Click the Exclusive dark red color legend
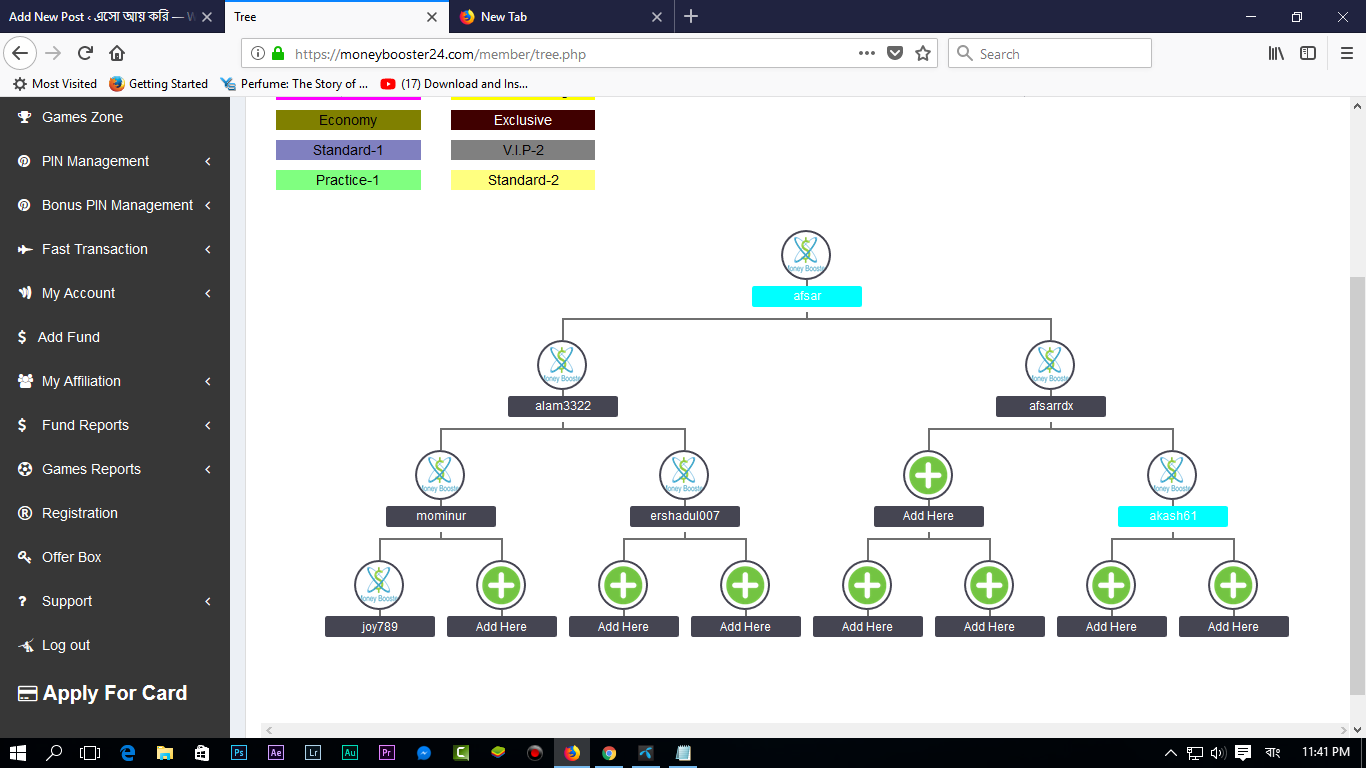 point(522,120)
